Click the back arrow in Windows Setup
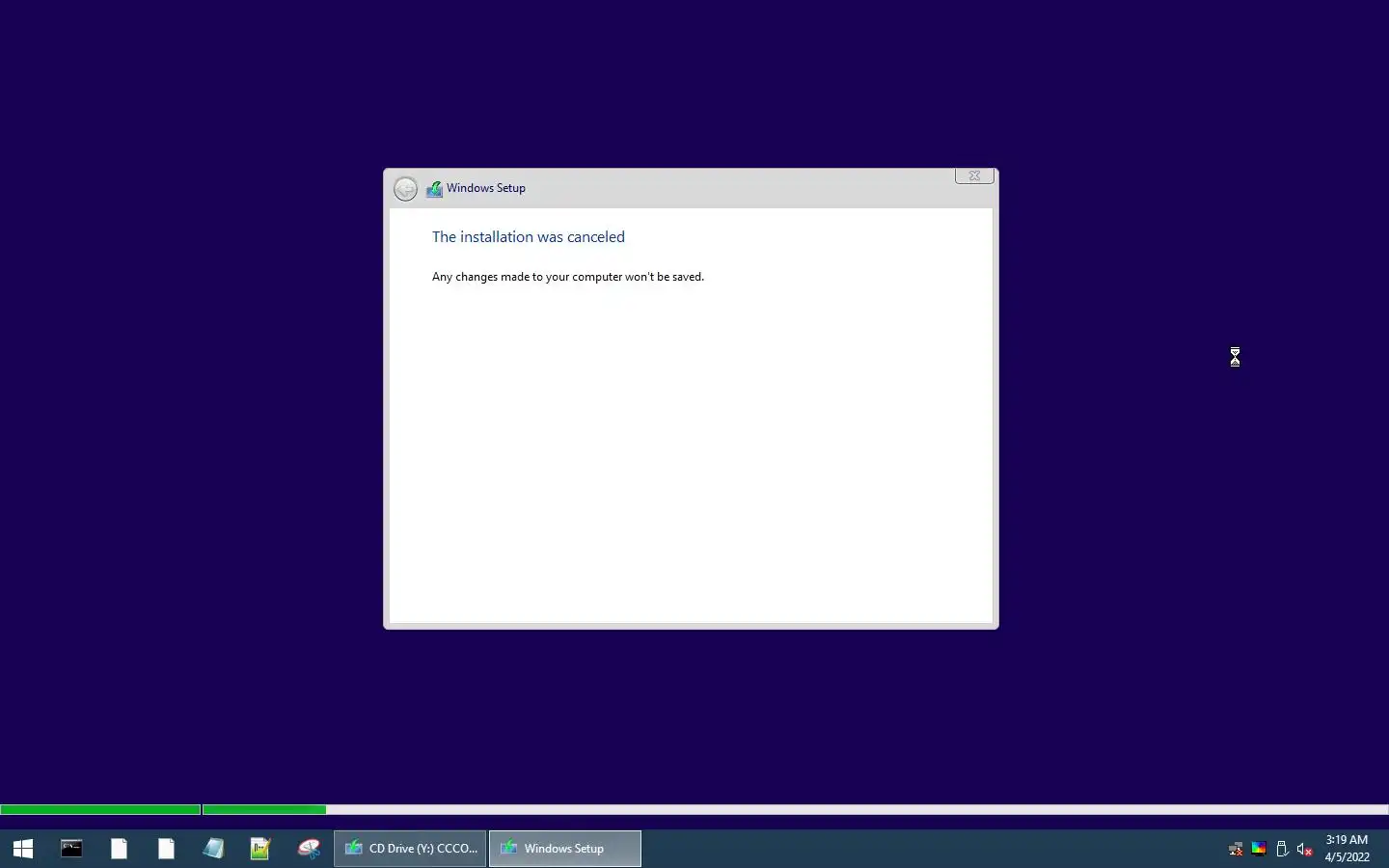This screenshot has width=1389, height=868. pyautogui.click(x=405, y=189)
